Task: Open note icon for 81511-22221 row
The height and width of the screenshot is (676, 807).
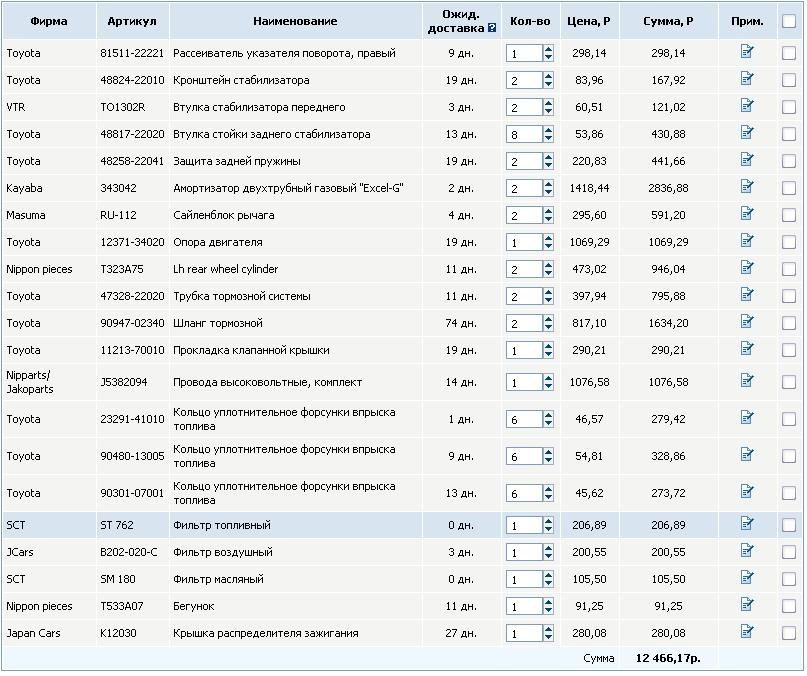Action: pyautogui.click(x=747, y=51)
